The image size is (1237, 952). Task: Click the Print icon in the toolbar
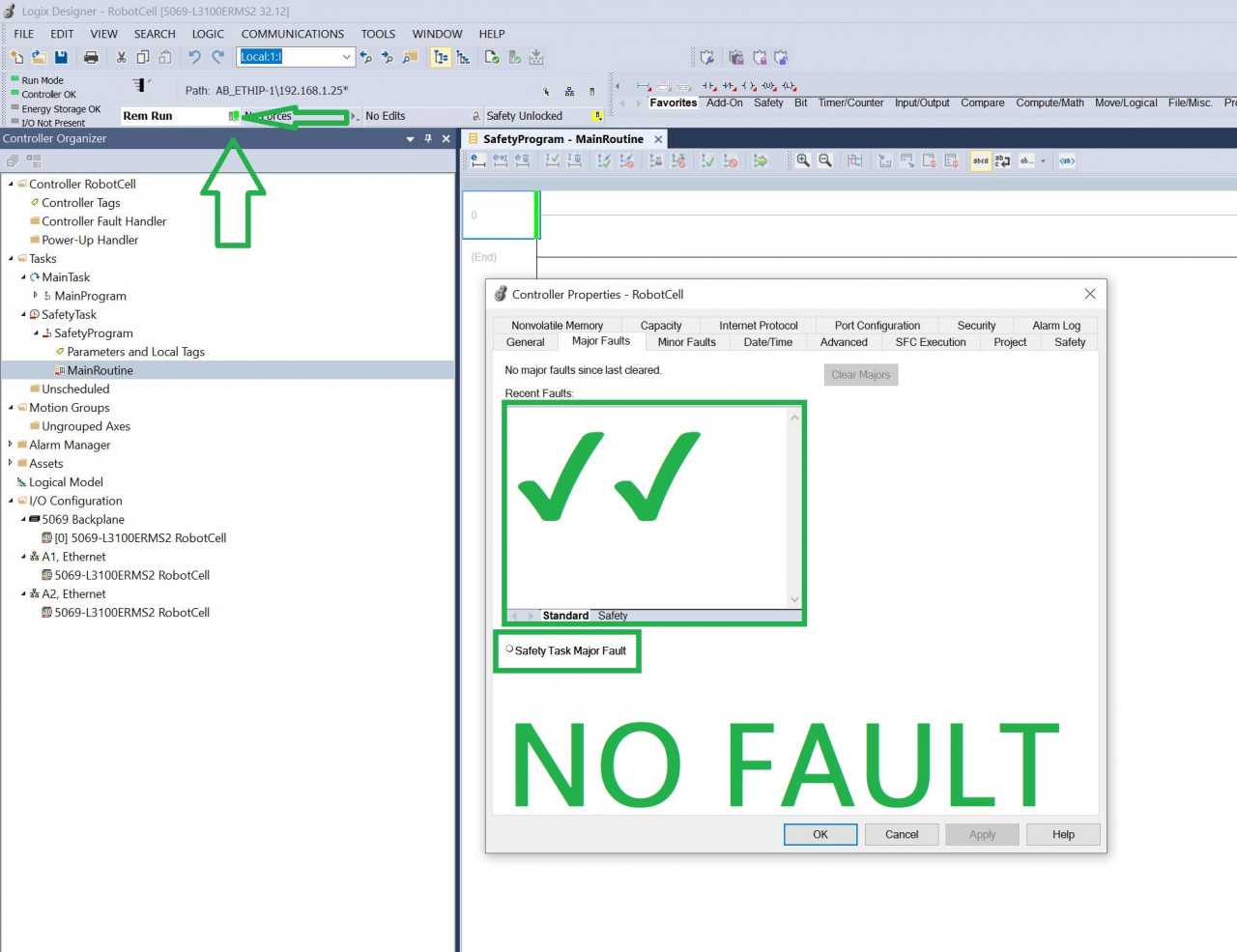pos(91,57)
